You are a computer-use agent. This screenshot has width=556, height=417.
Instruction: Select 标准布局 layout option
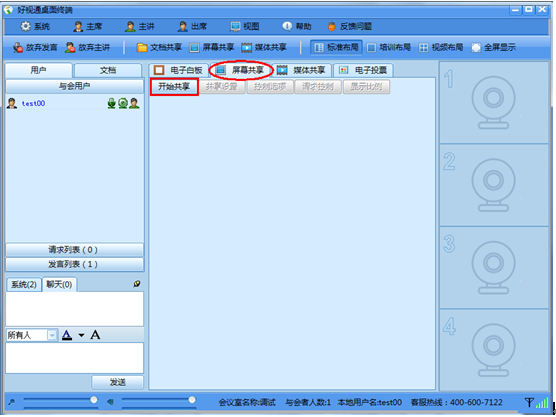point(336,48)
